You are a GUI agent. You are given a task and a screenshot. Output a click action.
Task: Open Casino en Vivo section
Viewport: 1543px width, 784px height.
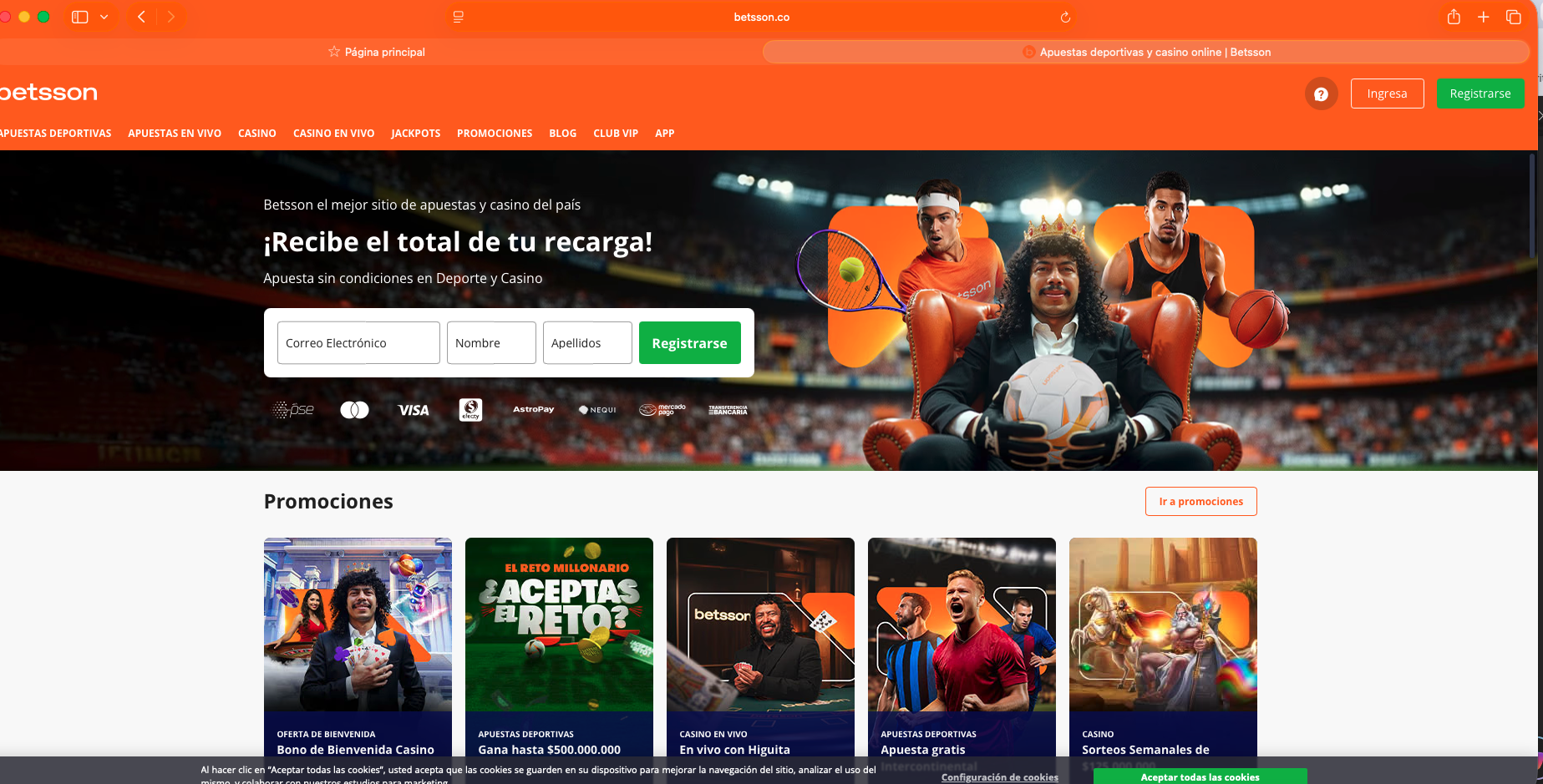[x=333, y=134]
